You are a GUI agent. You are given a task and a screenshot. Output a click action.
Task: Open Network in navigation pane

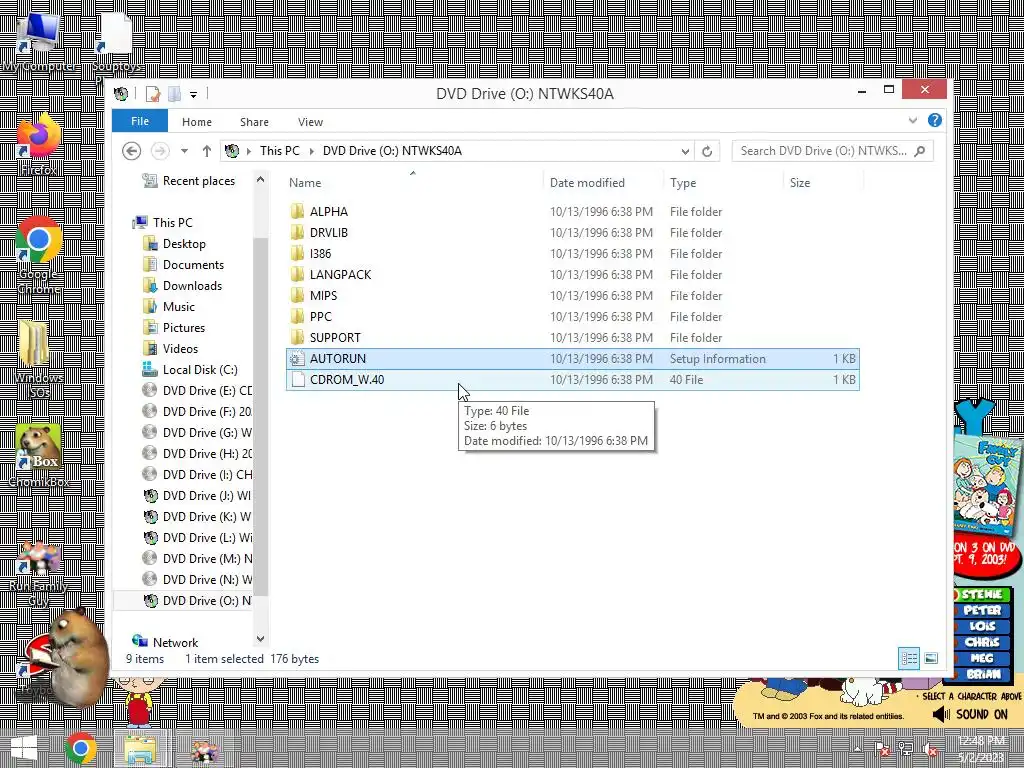click(175, 643)
